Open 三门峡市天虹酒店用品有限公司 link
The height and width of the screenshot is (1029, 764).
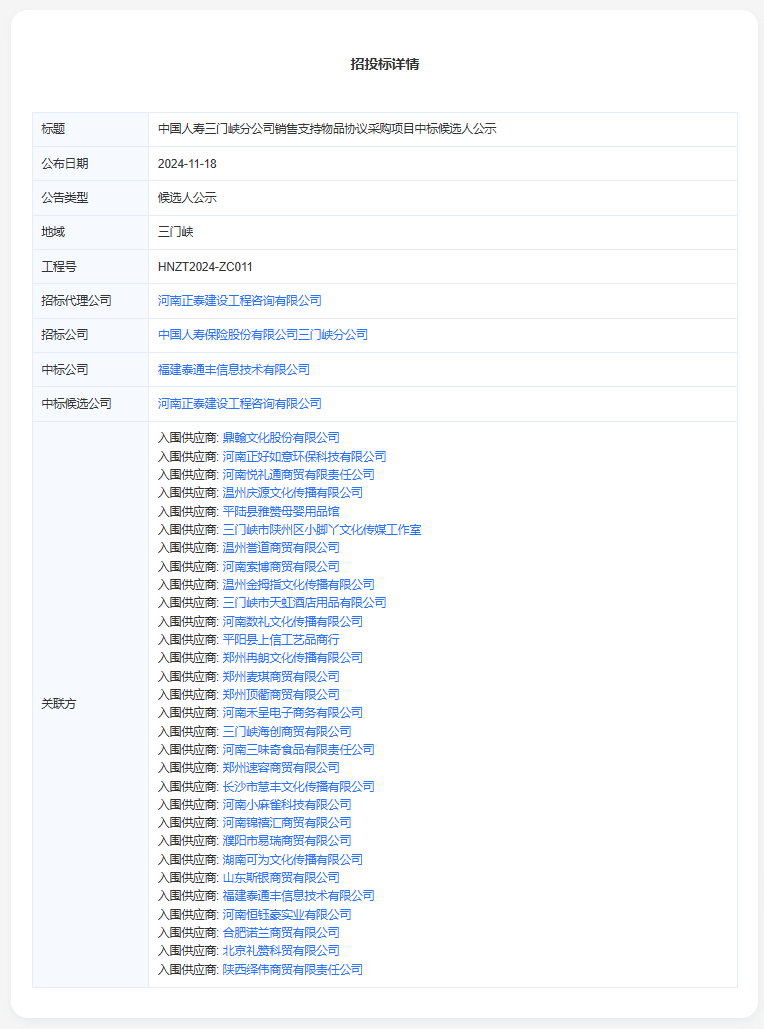(303, 603)
